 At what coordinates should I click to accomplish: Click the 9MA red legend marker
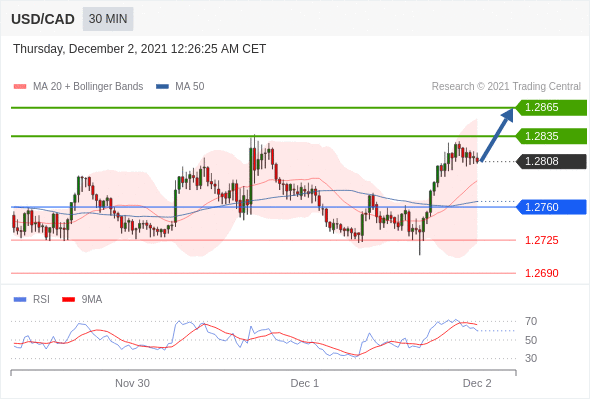[68, 300]
